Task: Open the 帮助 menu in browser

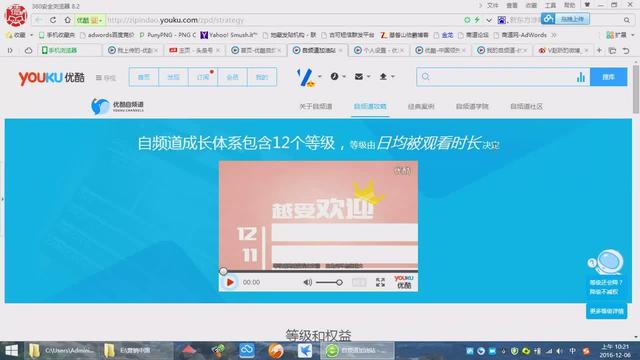Action: tap(569, 5)
